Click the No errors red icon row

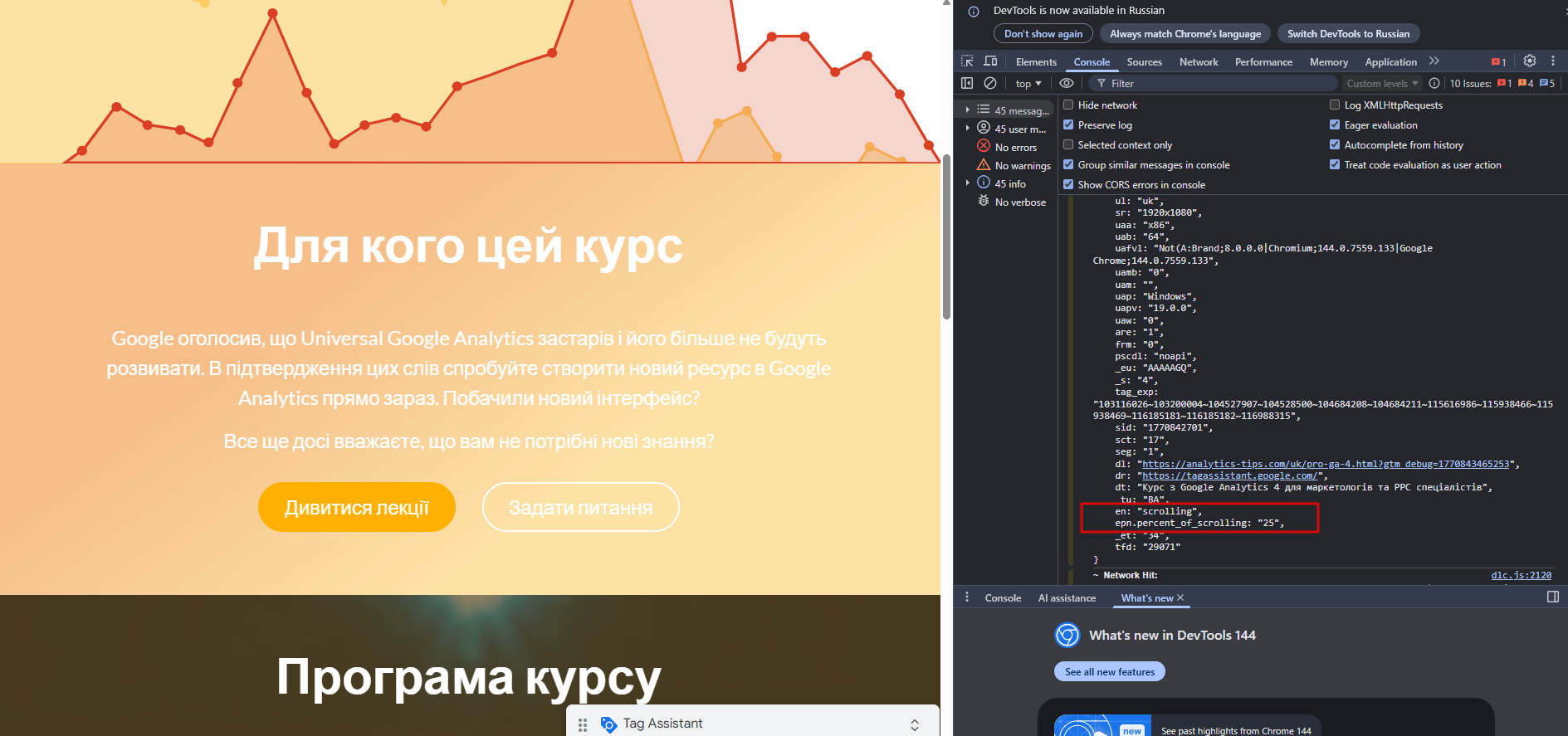tap(1008, 147)
